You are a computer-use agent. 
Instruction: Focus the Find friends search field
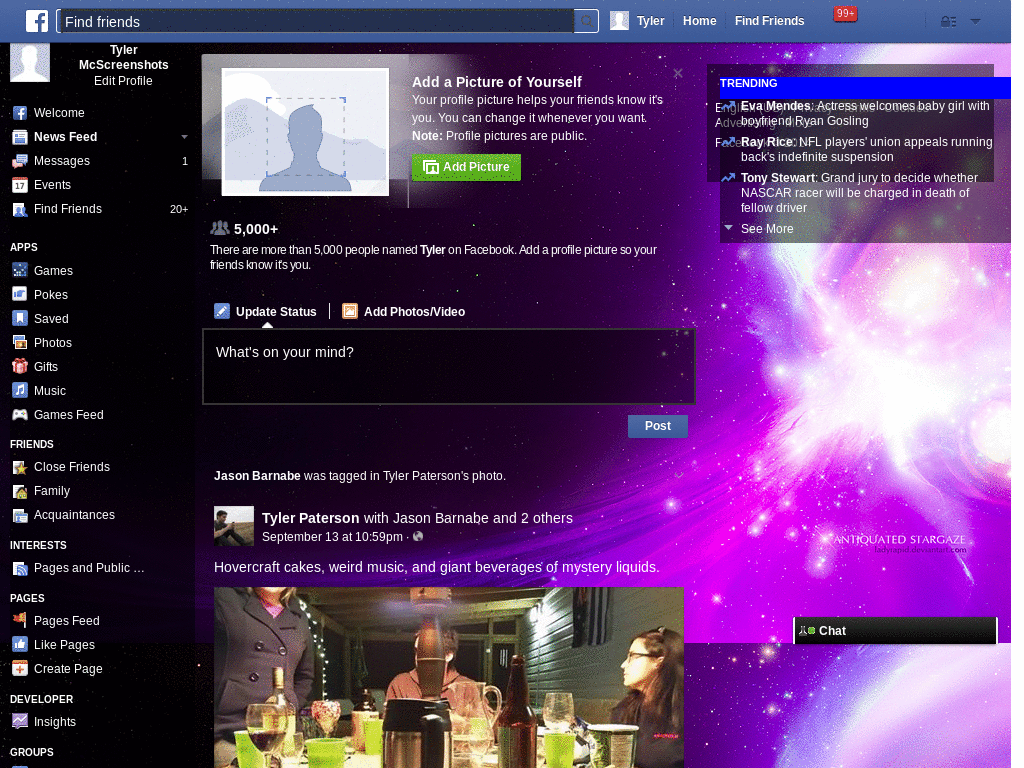(316, 22)
